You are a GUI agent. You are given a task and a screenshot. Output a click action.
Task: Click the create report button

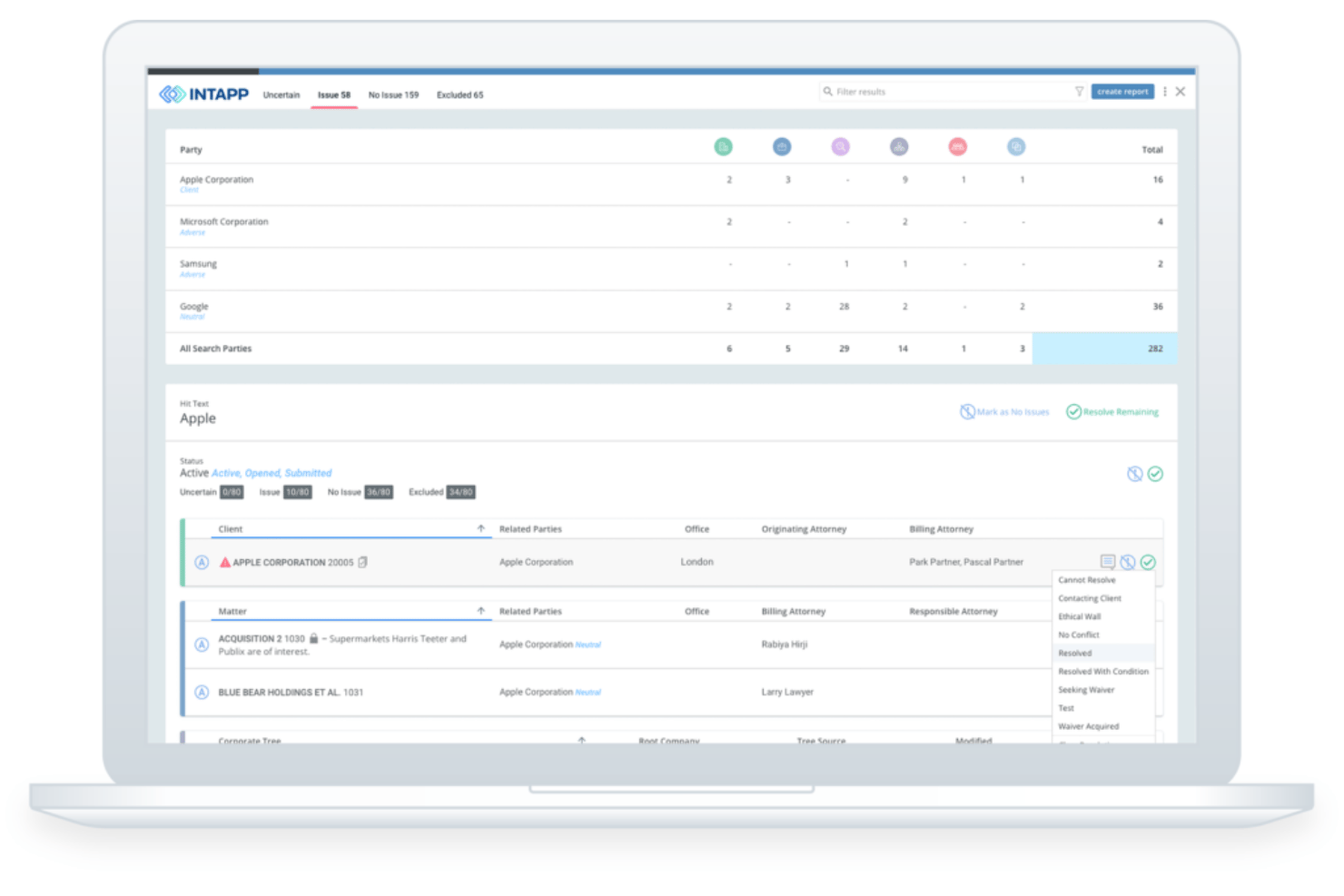(1122, 92)
